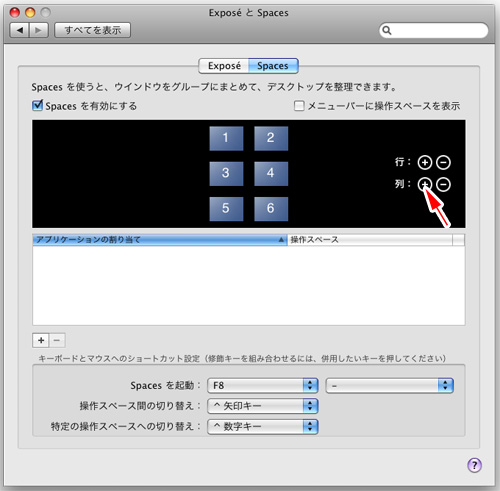This screenshot has height=491, width=500.
Task: Remove a column with the 列 minus button
Action: point(443,184)
